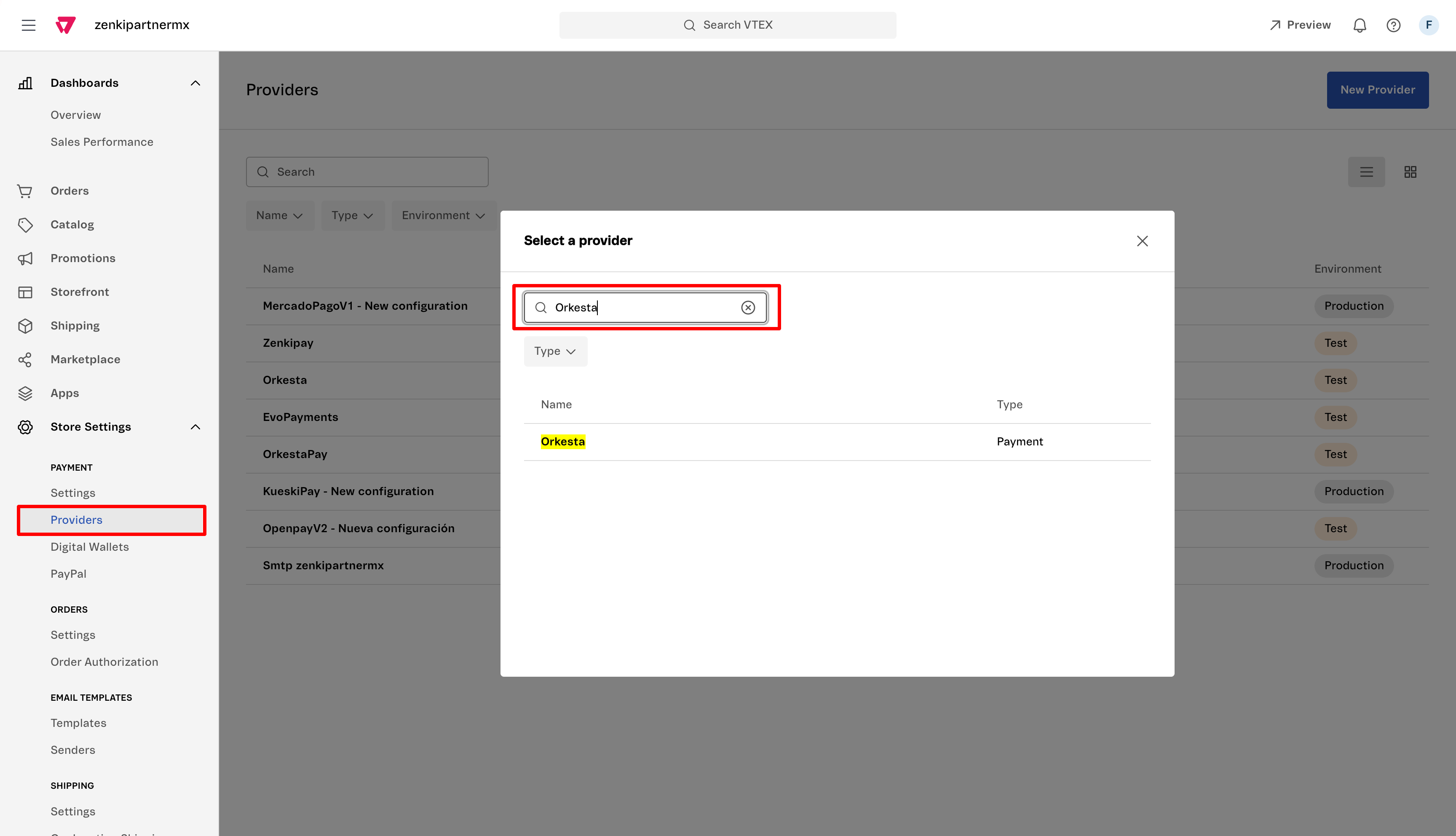Go to Orders in sidebar
This screenshot has width=1456, height=836.
[x=70, y=191]
